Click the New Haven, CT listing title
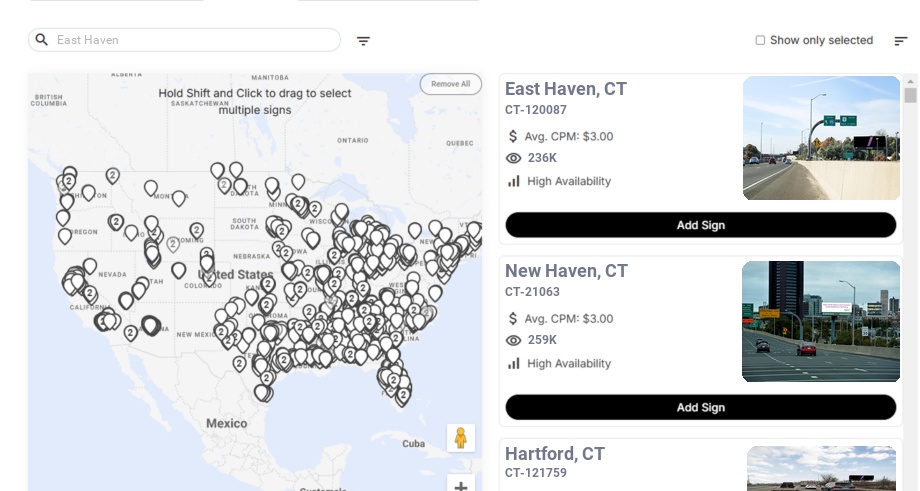This screenshot has height=491, width=920. pyautogui.click(x=566, y=271)
